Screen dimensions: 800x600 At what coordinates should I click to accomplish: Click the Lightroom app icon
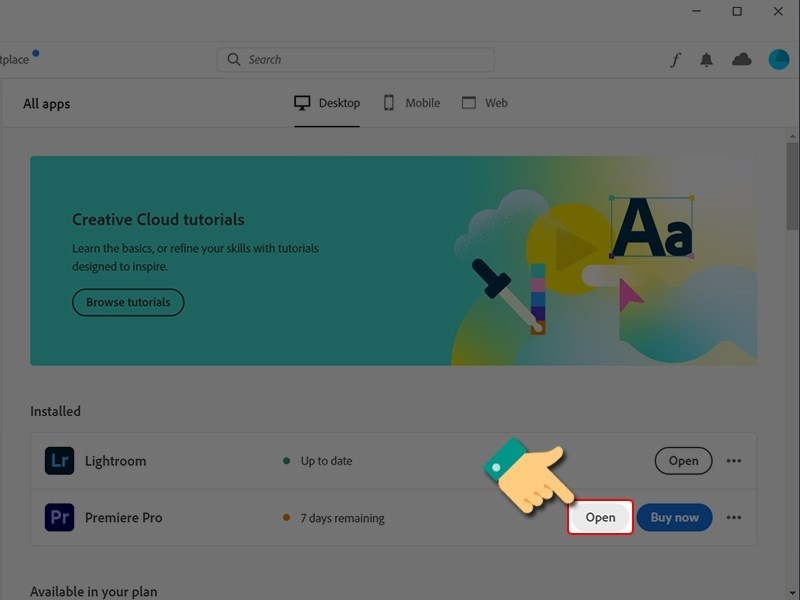[x=60, y=461]
